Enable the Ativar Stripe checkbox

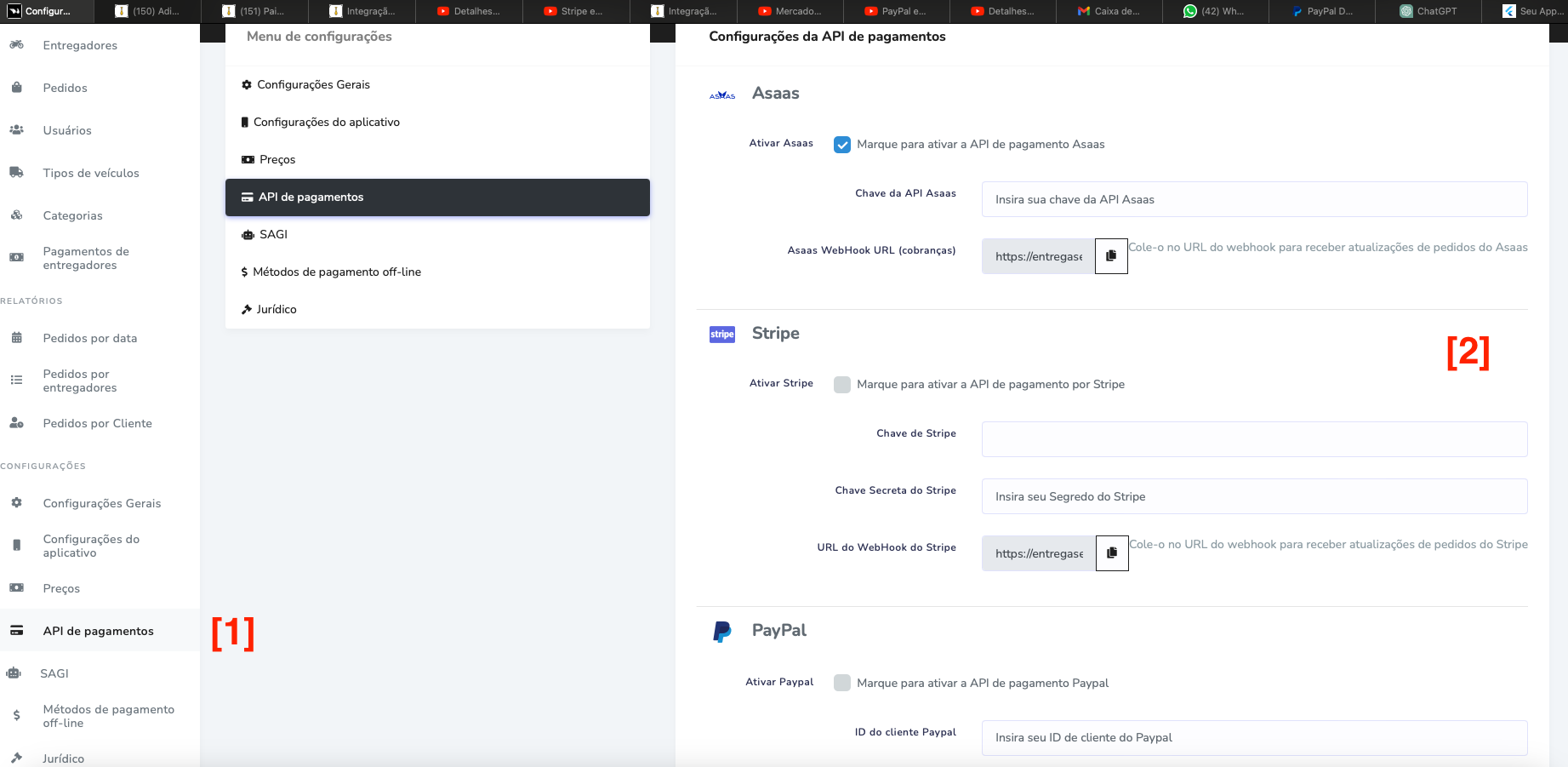pyautogui.click(x=842, y=385)
